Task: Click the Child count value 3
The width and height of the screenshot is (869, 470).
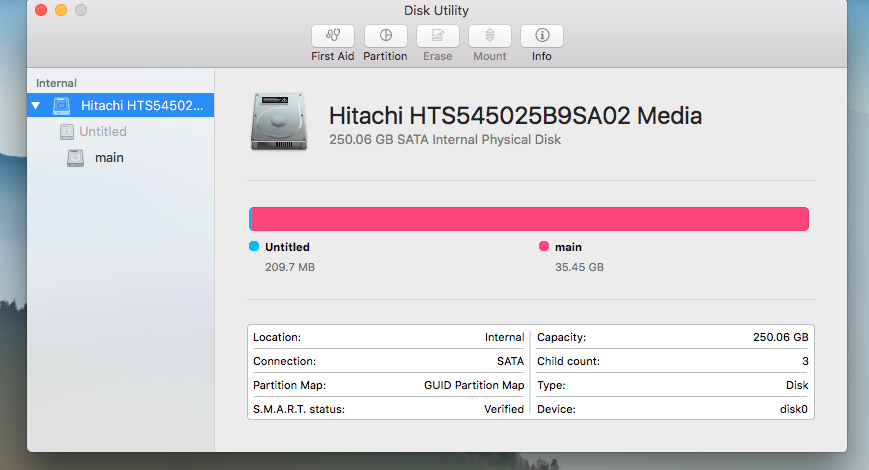Action: 805,361
